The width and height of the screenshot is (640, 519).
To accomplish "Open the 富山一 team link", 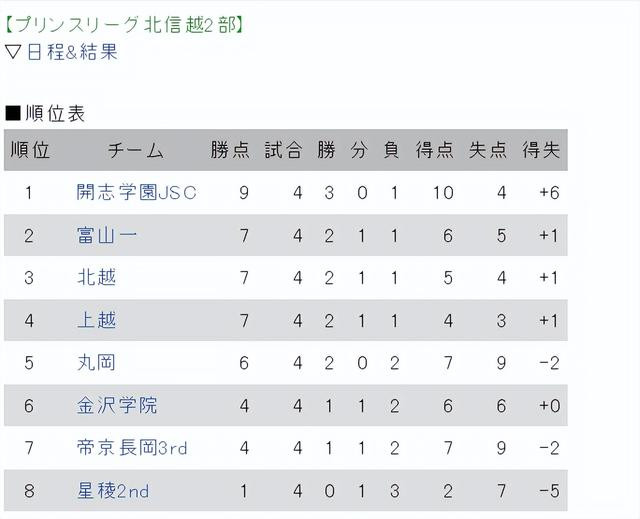I will 107,235.
